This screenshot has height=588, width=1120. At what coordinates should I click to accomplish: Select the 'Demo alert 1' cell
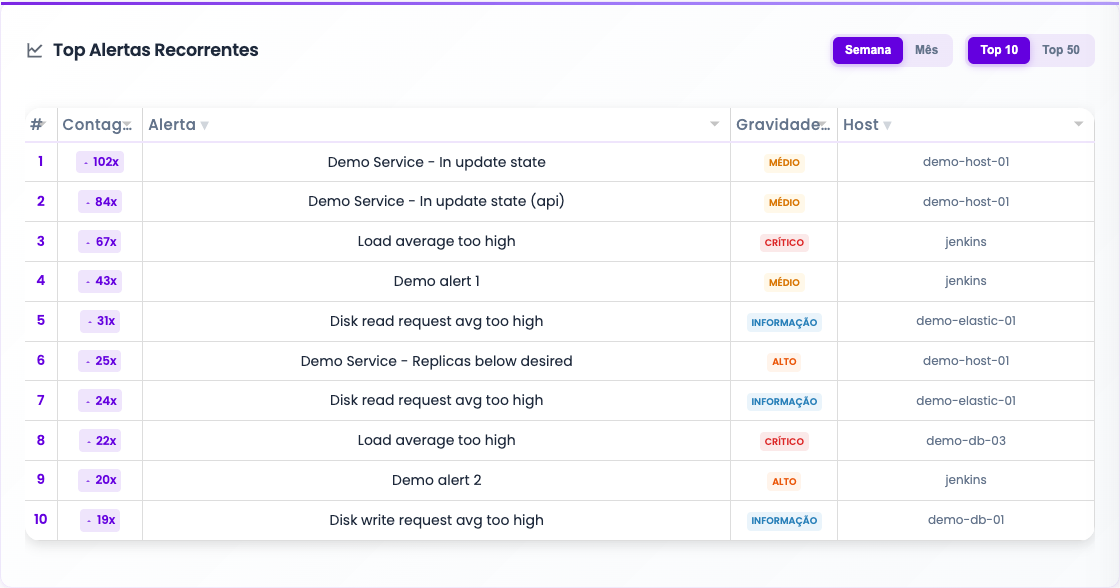coord(436,281)
